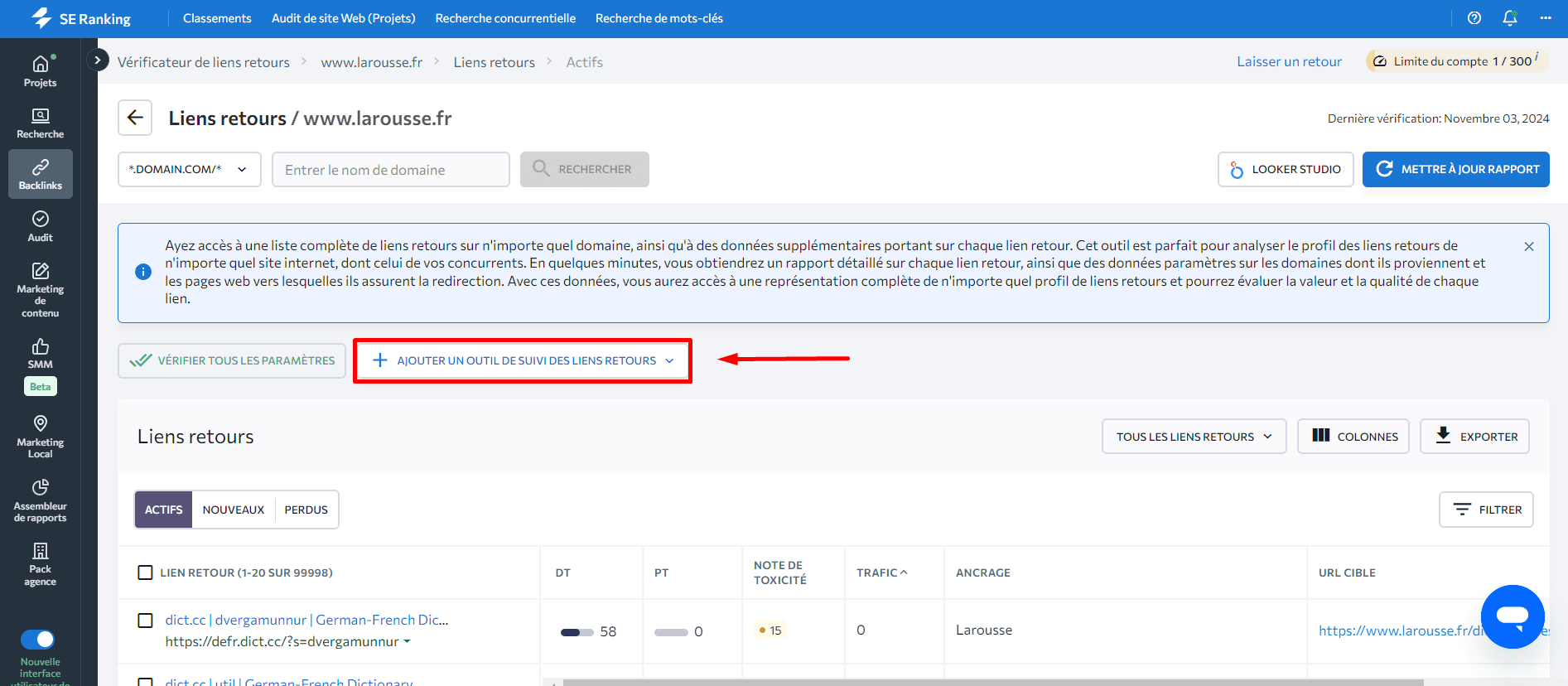Click the domain name input field

coord(391,169)
